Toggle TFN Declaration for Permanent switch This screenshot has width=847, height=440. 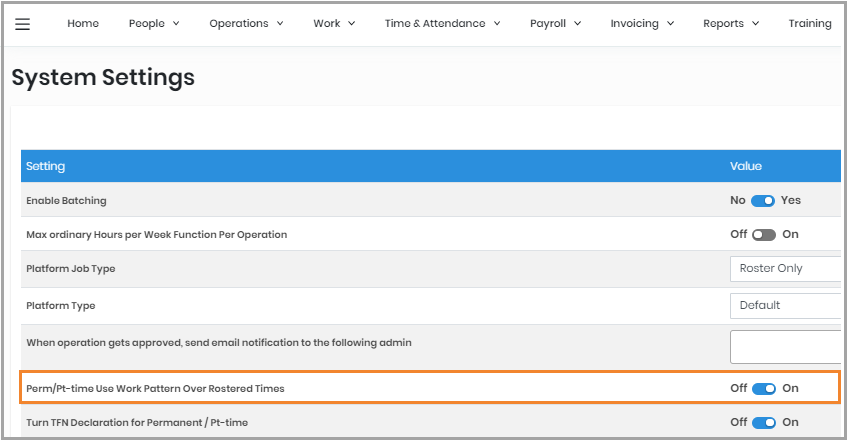(x=764, y=423)
